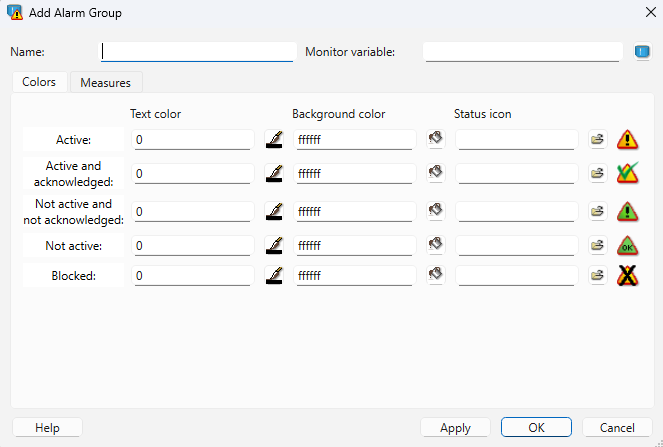Image resolution: width=663 pixels, height=447 pixels.
Task: Browse status icon file for Active row
Action: [x=598, y=140]
